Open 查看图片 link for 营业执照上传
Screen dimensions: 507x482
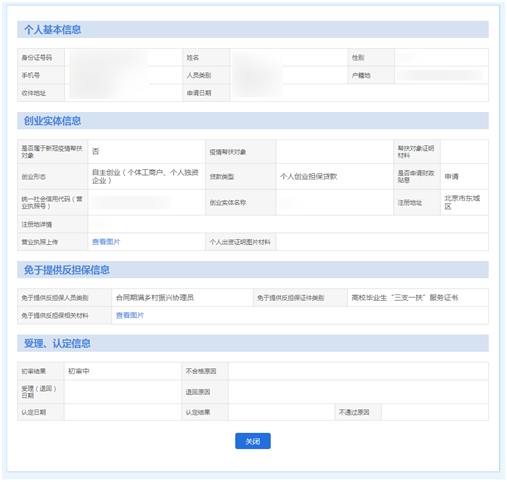coord(106,242)
